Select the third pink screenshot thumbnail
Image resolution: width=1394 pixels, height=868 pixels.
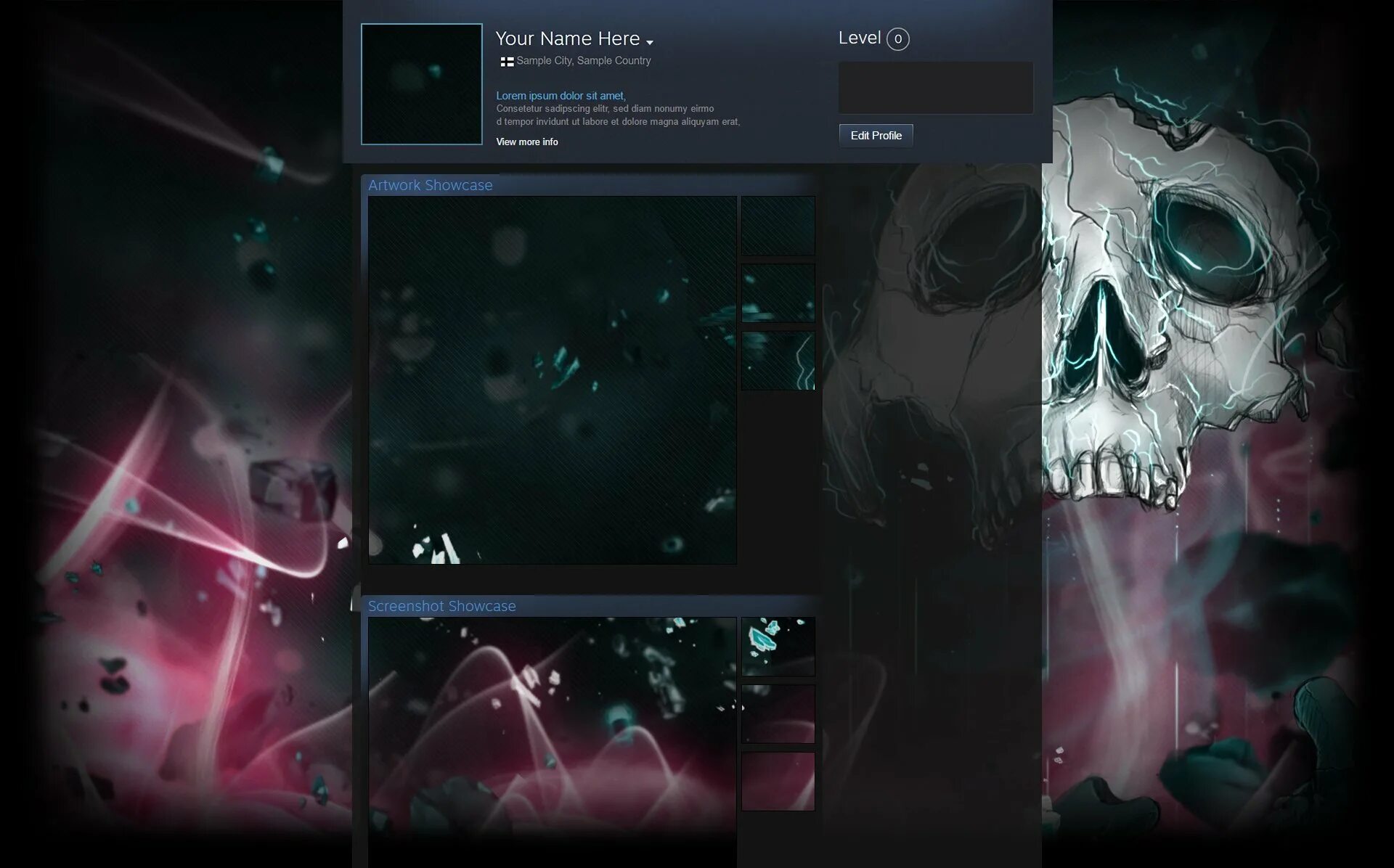click(778, 782)
